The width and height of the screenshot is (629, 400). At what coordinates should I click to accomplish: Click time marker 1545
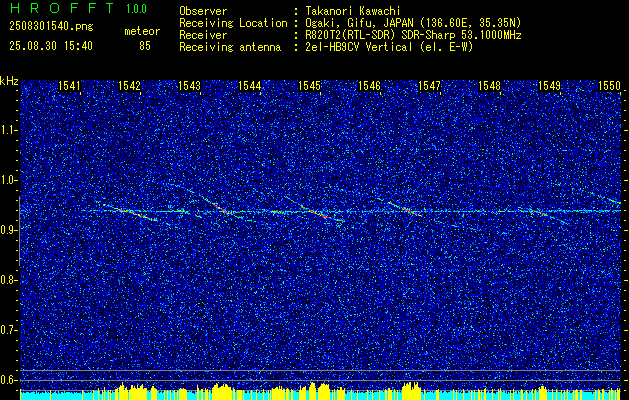coord(310,85)
